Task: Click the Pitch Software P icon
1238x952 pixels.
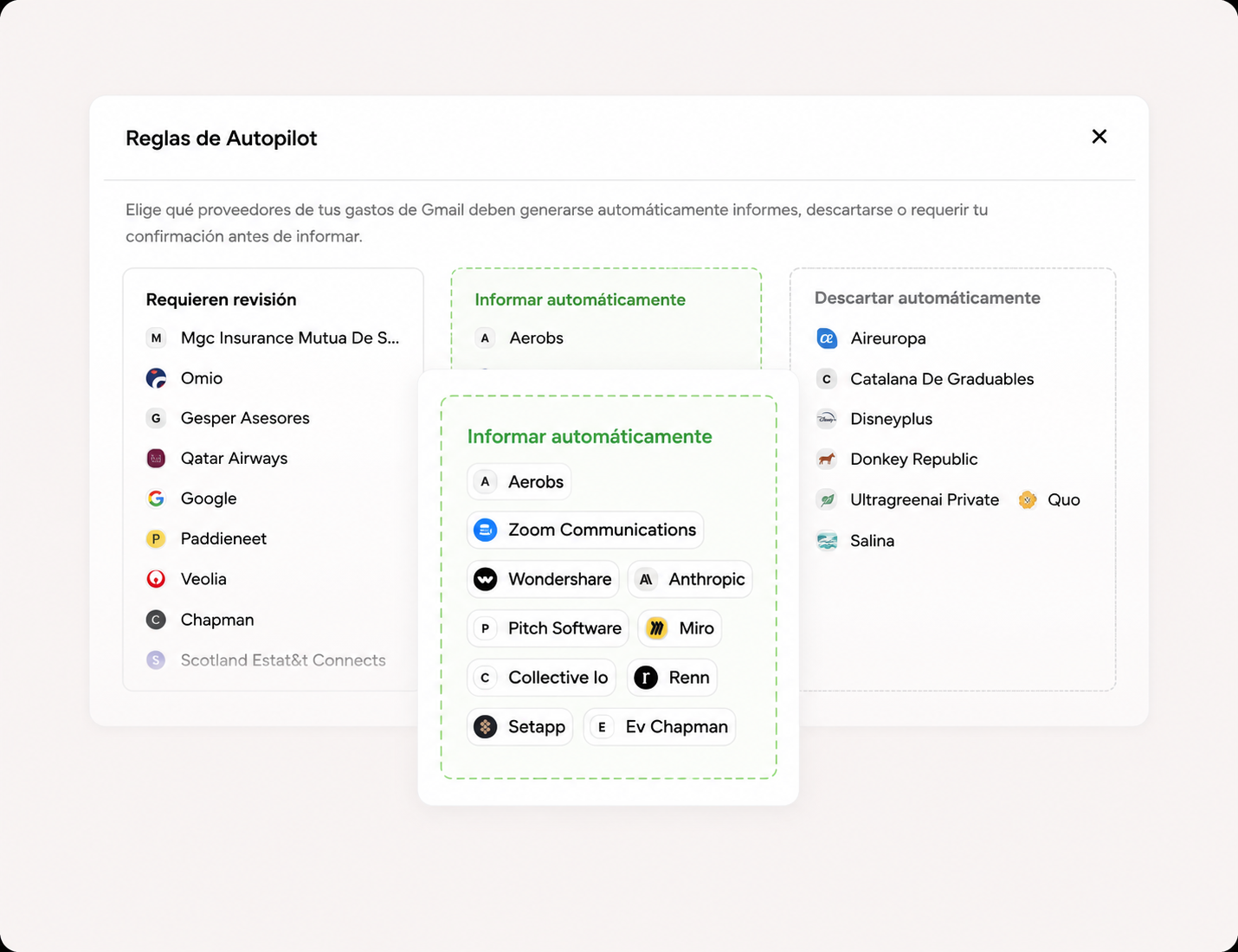Action: 486,628
